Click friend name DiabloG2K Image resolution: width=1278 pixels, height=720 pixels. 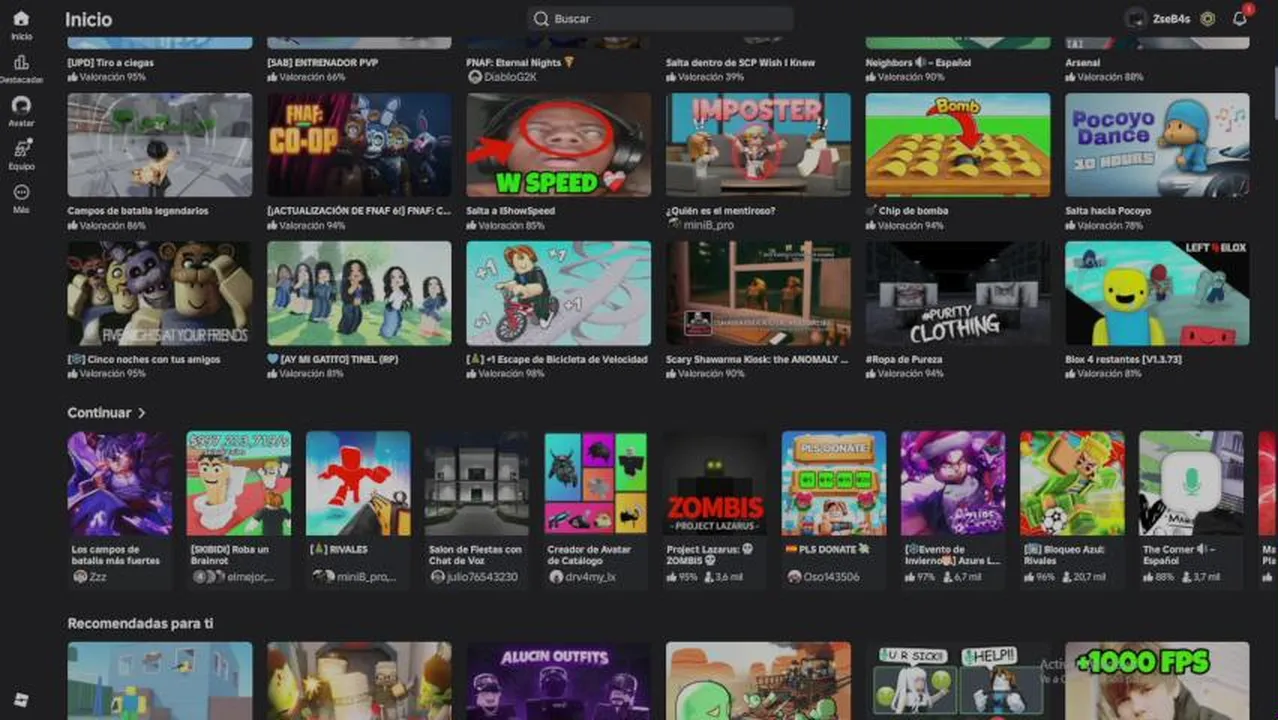point(510,77)
